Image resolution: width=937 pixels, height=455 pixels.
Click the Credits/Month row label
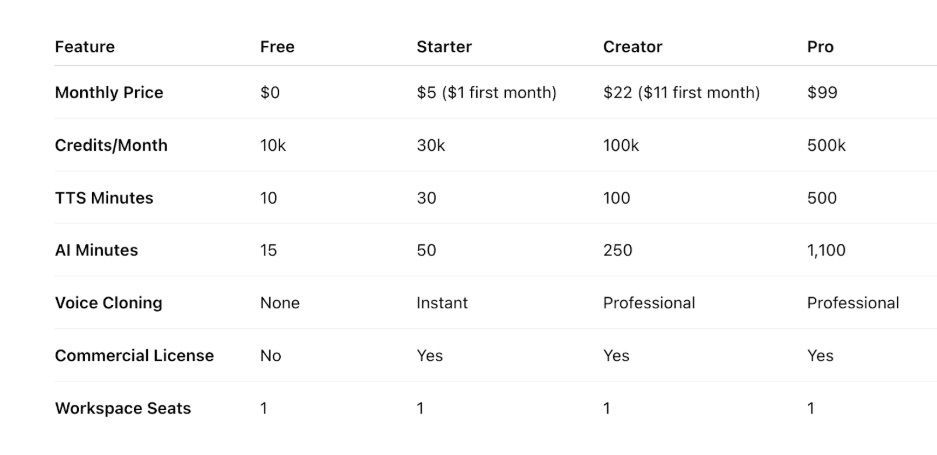111,145
